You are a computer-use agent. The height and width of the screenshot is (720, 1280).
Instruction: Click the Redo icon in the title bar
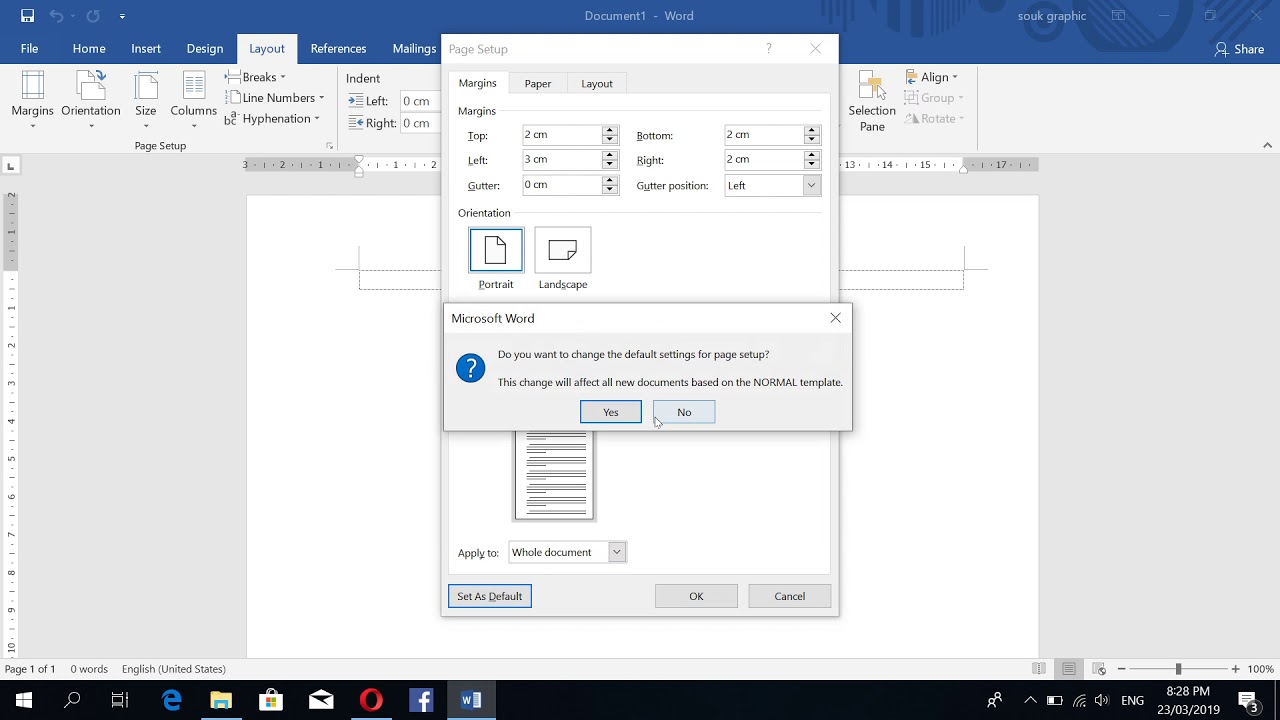click(93, 16)
